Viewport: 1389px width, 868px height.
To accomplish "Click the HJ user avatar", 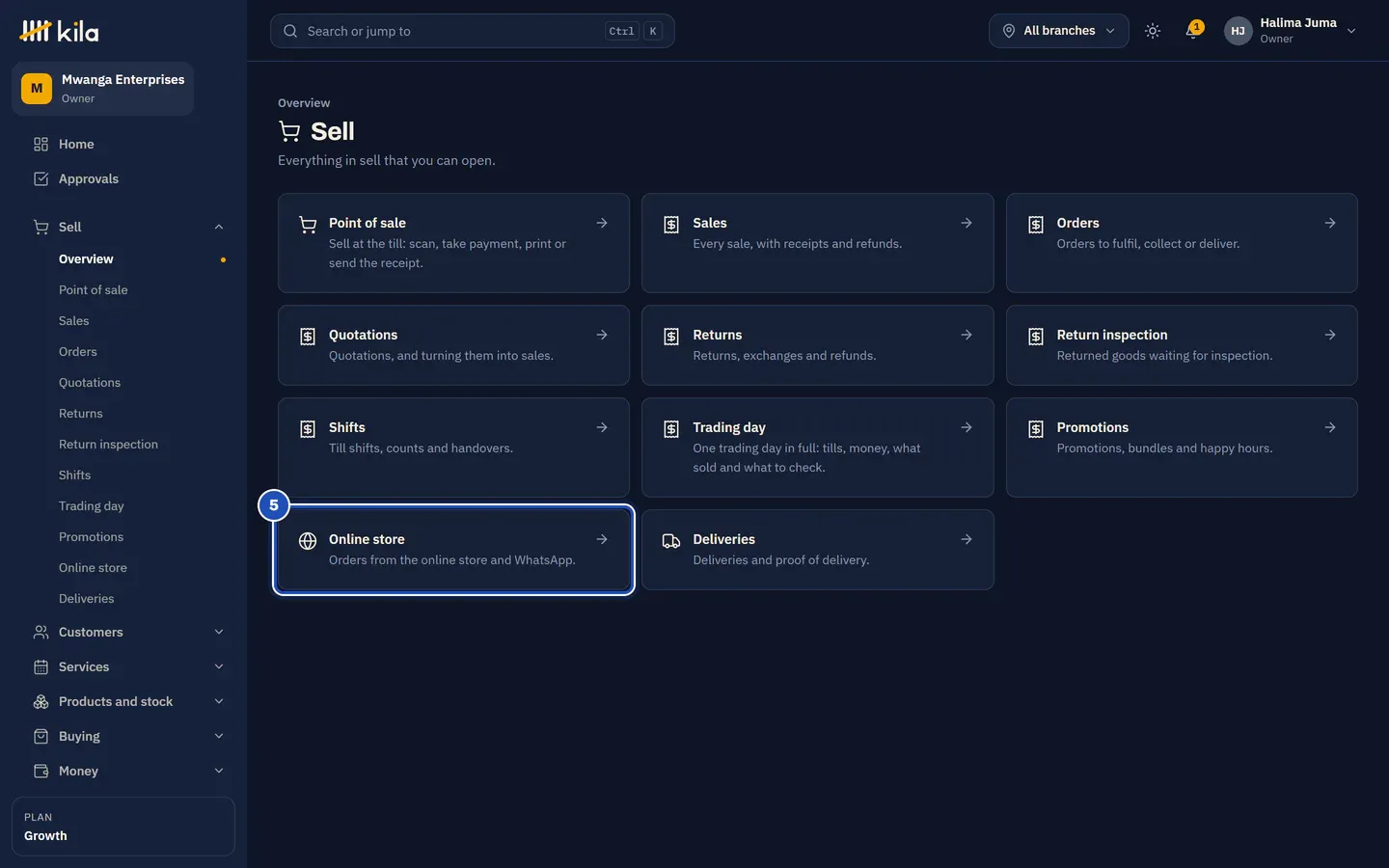I will (x=1238, y=31).
